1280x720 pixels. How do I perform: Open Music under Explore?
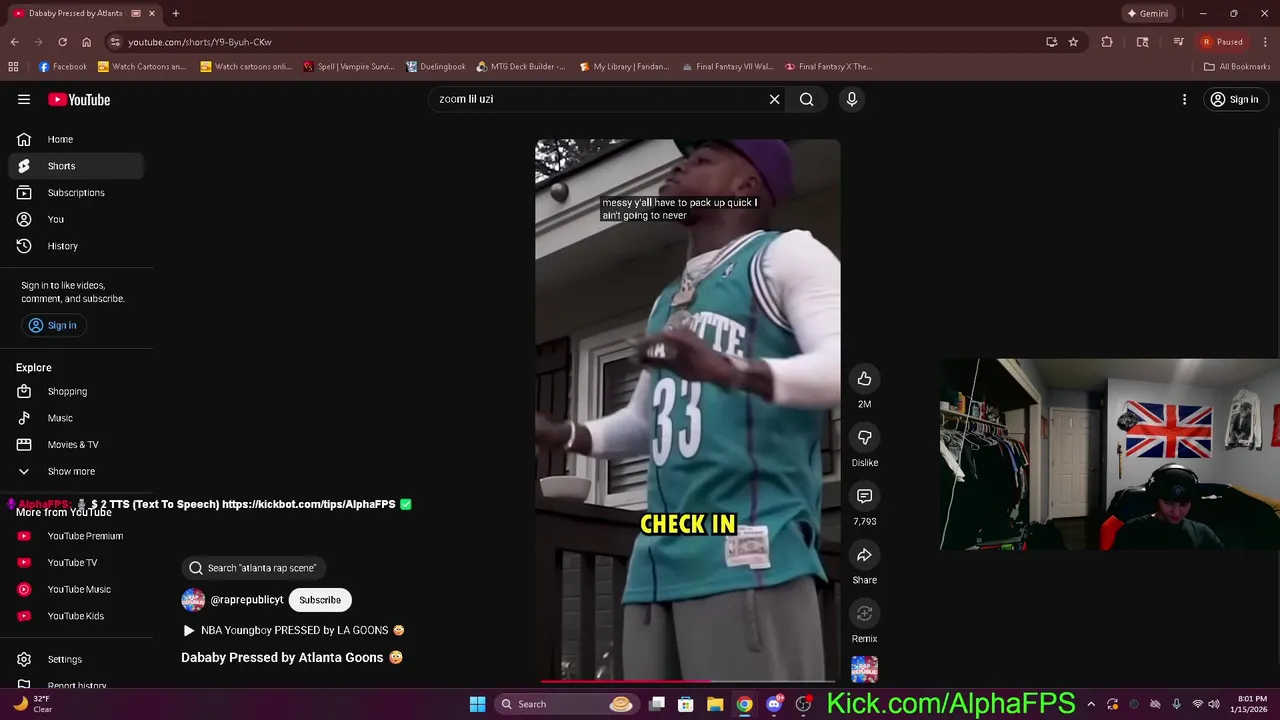(76, 418)
